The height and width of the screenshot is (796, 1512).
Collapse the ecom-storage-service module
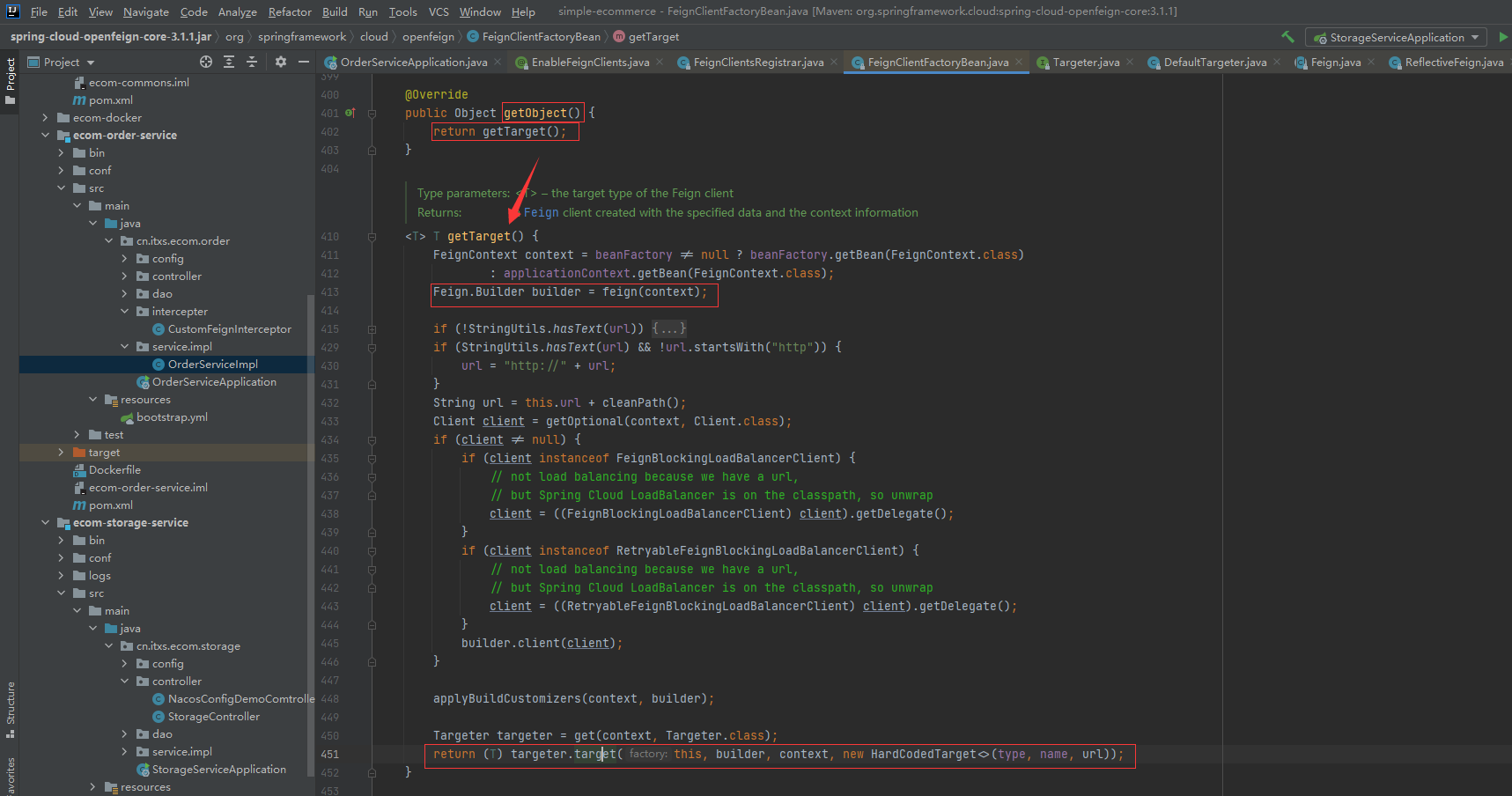(45, 523)
